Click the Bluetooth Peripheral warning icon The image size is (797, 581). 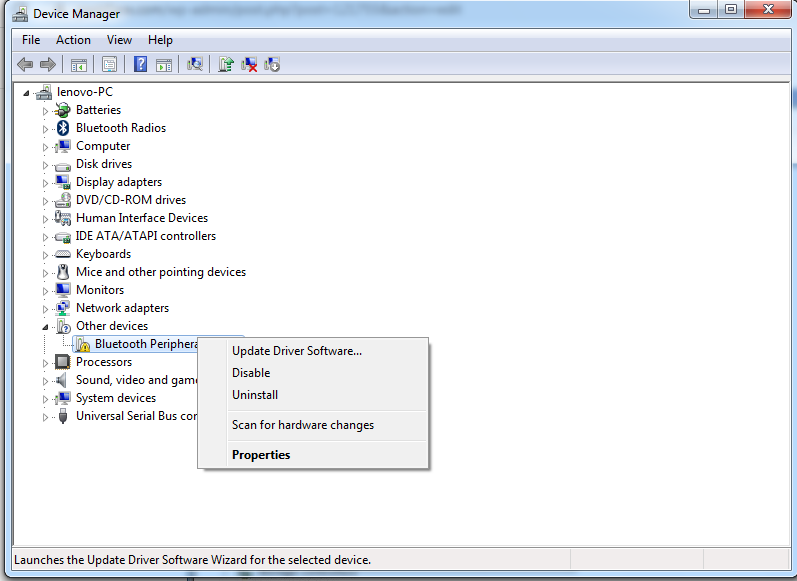(83, 345)
